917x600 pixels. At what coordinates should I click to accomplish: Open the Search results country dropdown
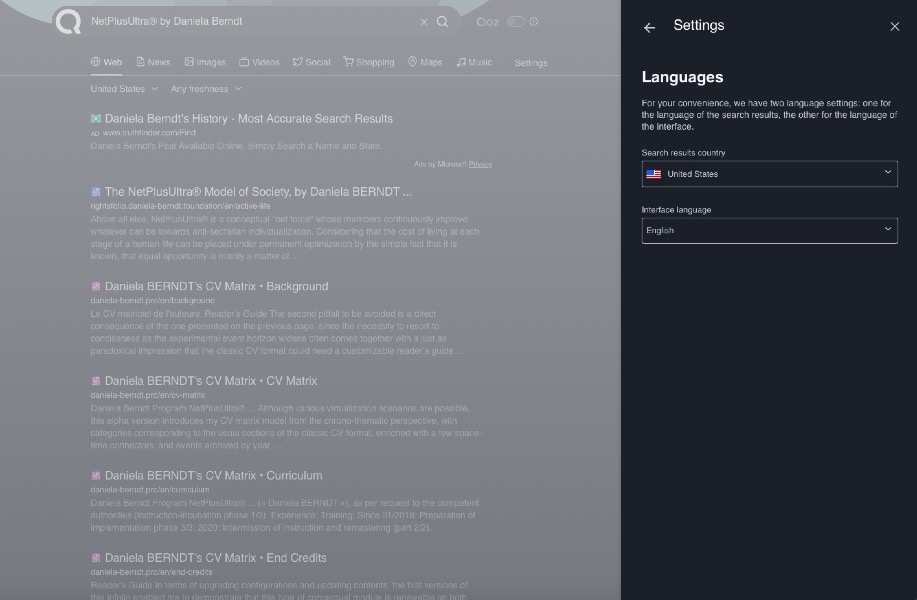coord(769,174)
